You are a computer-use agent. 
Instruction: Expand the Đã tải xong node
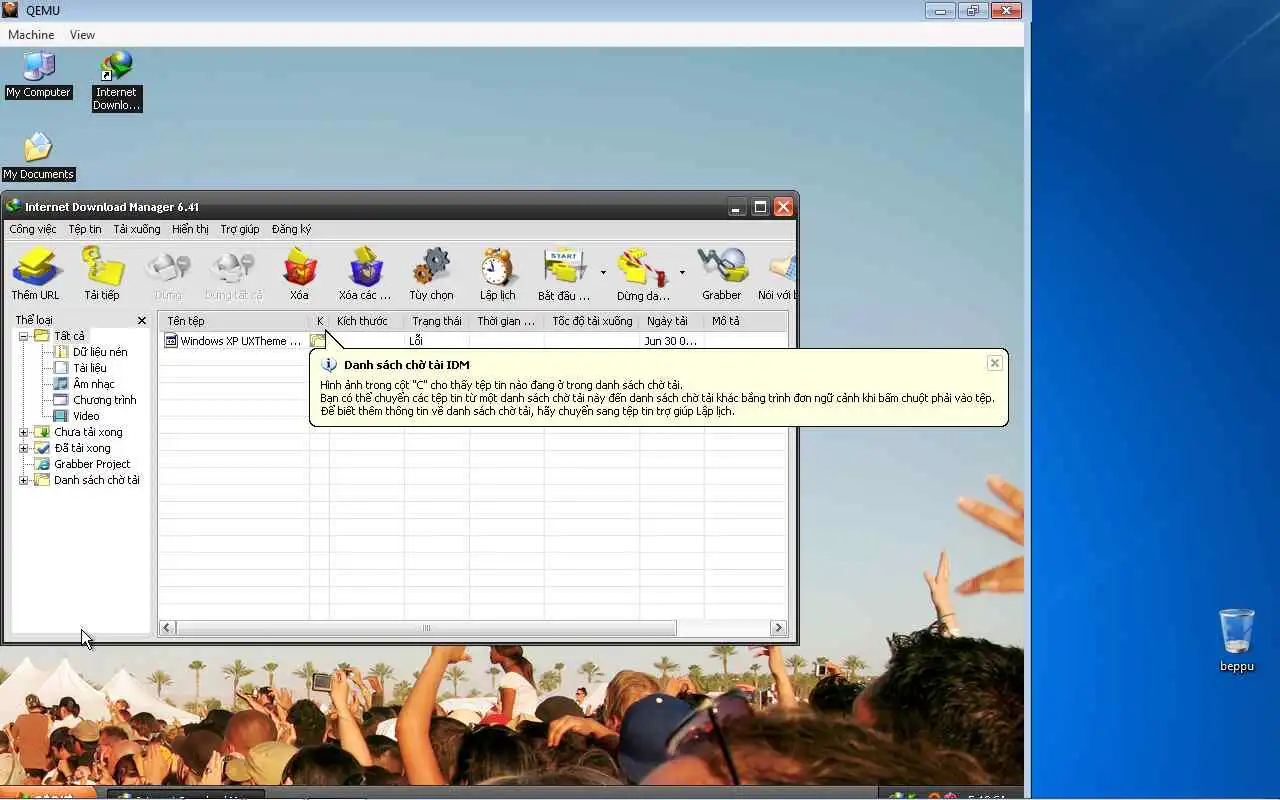pos(24,448)
